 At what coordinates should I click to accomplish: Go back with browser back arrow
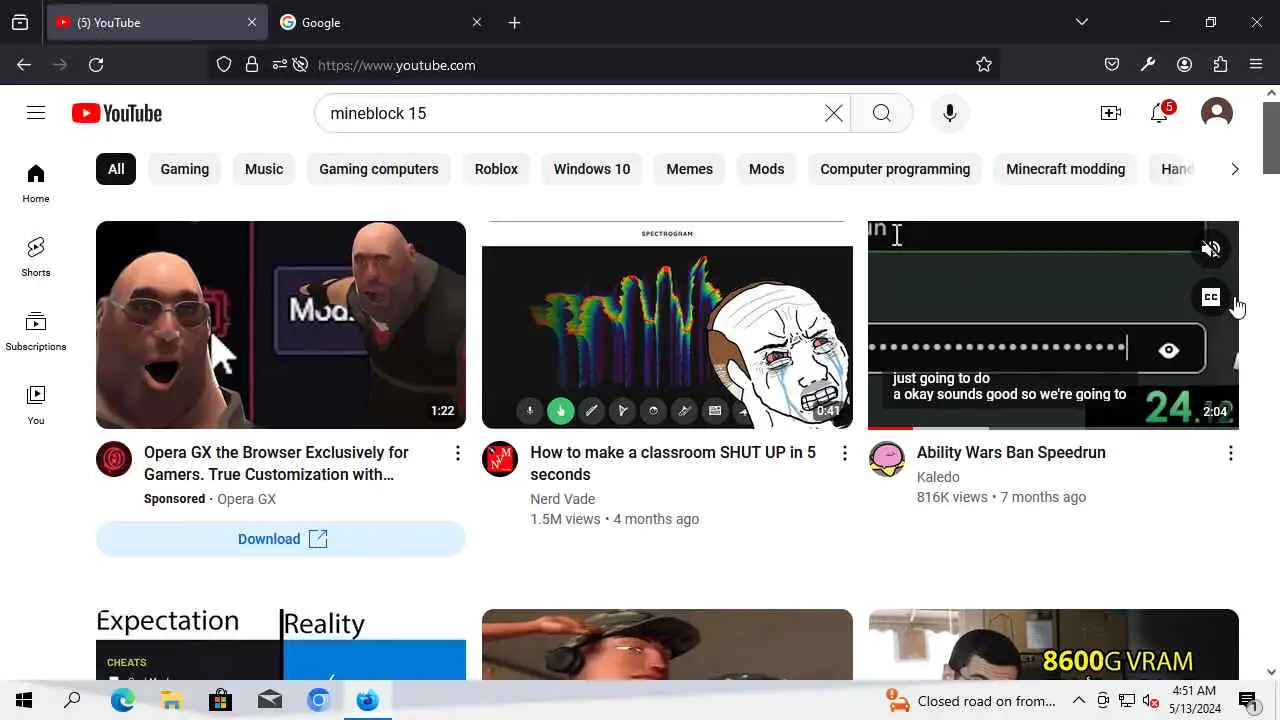[24, 64]
